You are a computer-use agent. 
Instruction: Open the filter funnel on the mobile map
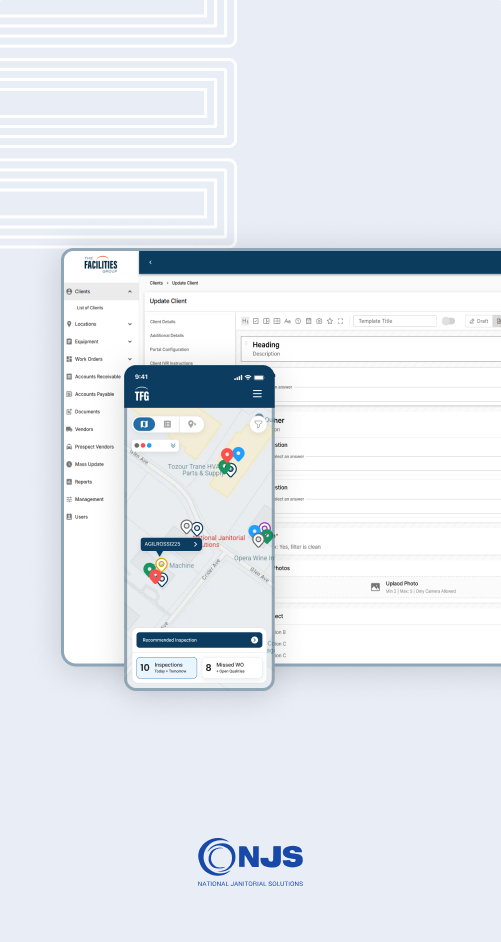pyautogui.click(x=258, y=424)
